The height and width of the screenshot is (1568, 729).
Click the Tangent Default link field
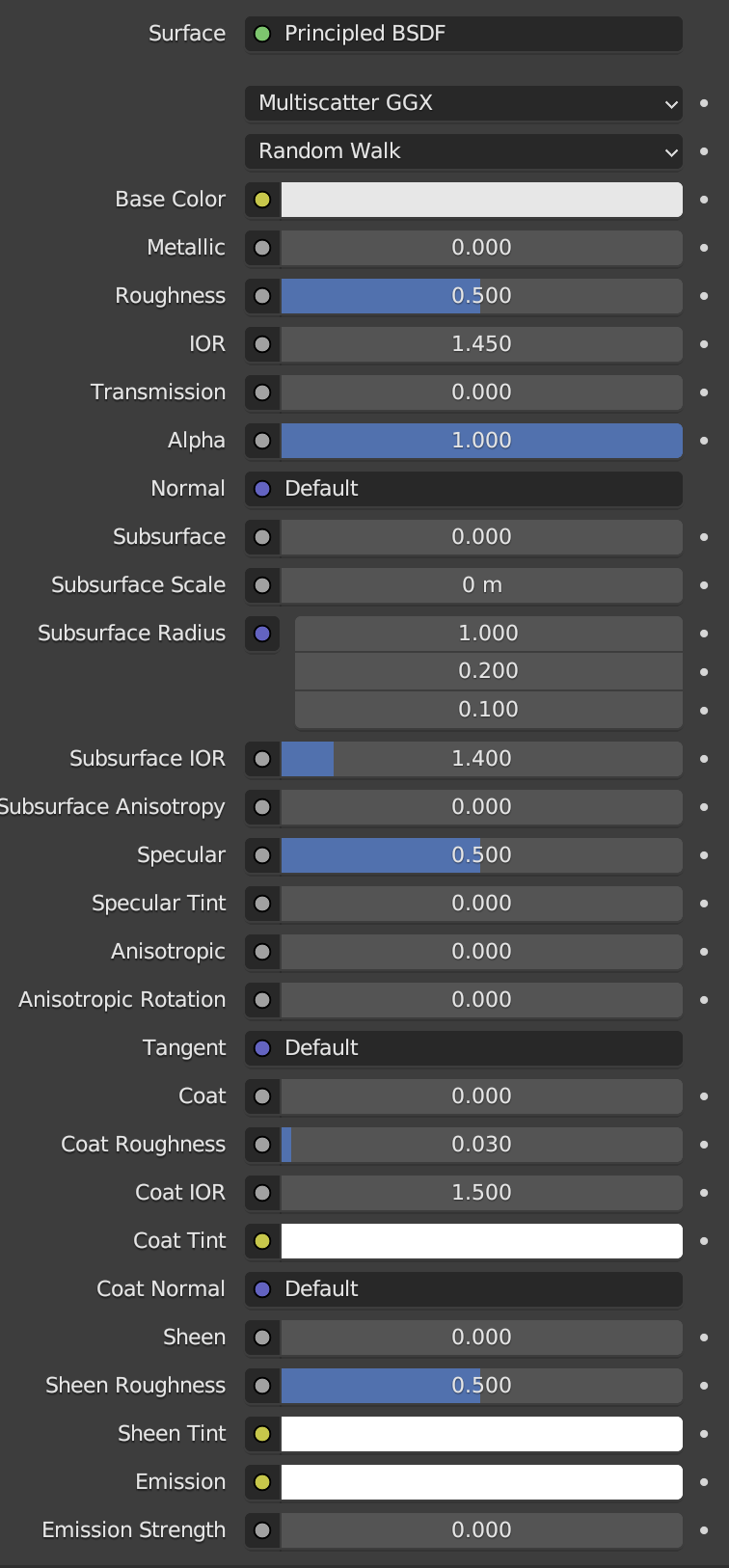point(464,1048)
